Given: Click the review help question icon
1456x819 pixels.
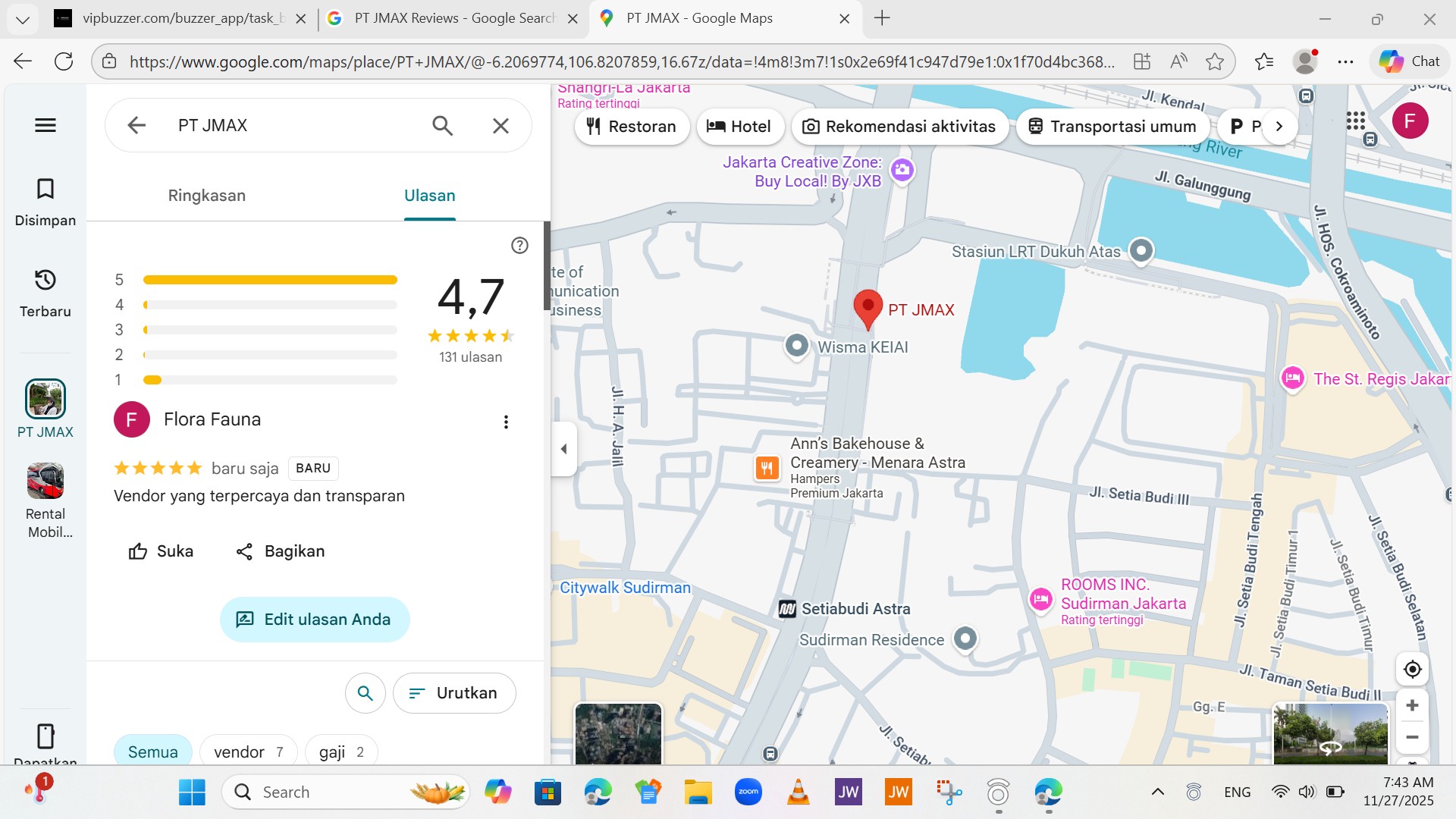Looking at the screenshot, I should 519,245.
